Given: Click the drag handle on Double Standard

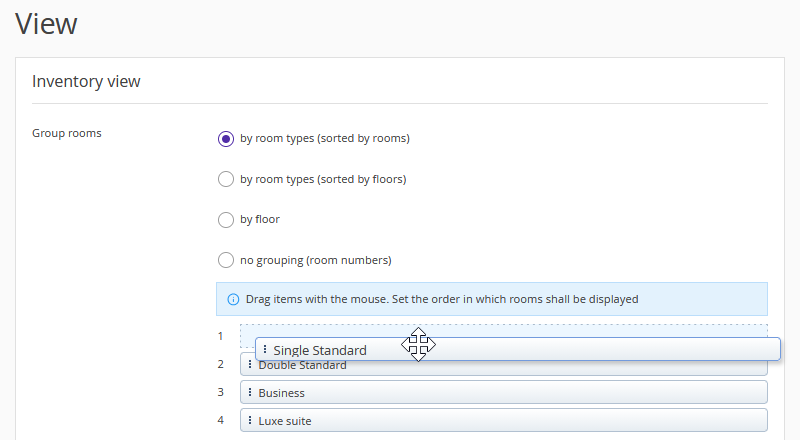Looking at the screenshot, I should click(x=250, y=366).
